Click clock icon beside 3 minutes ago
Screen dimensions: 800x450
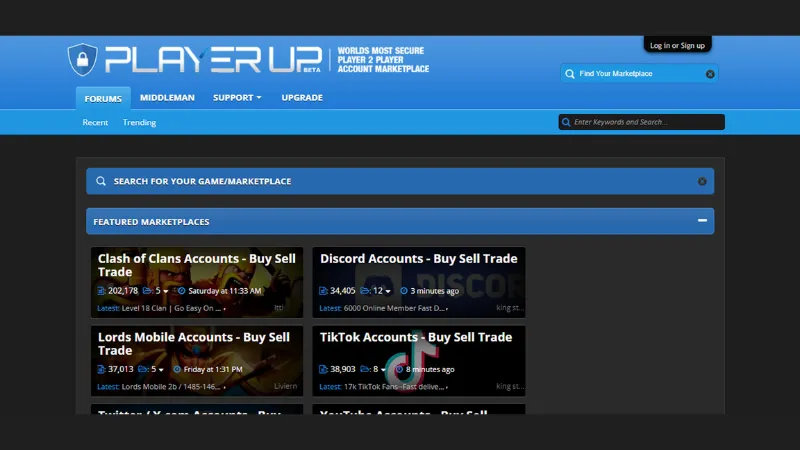404,291
